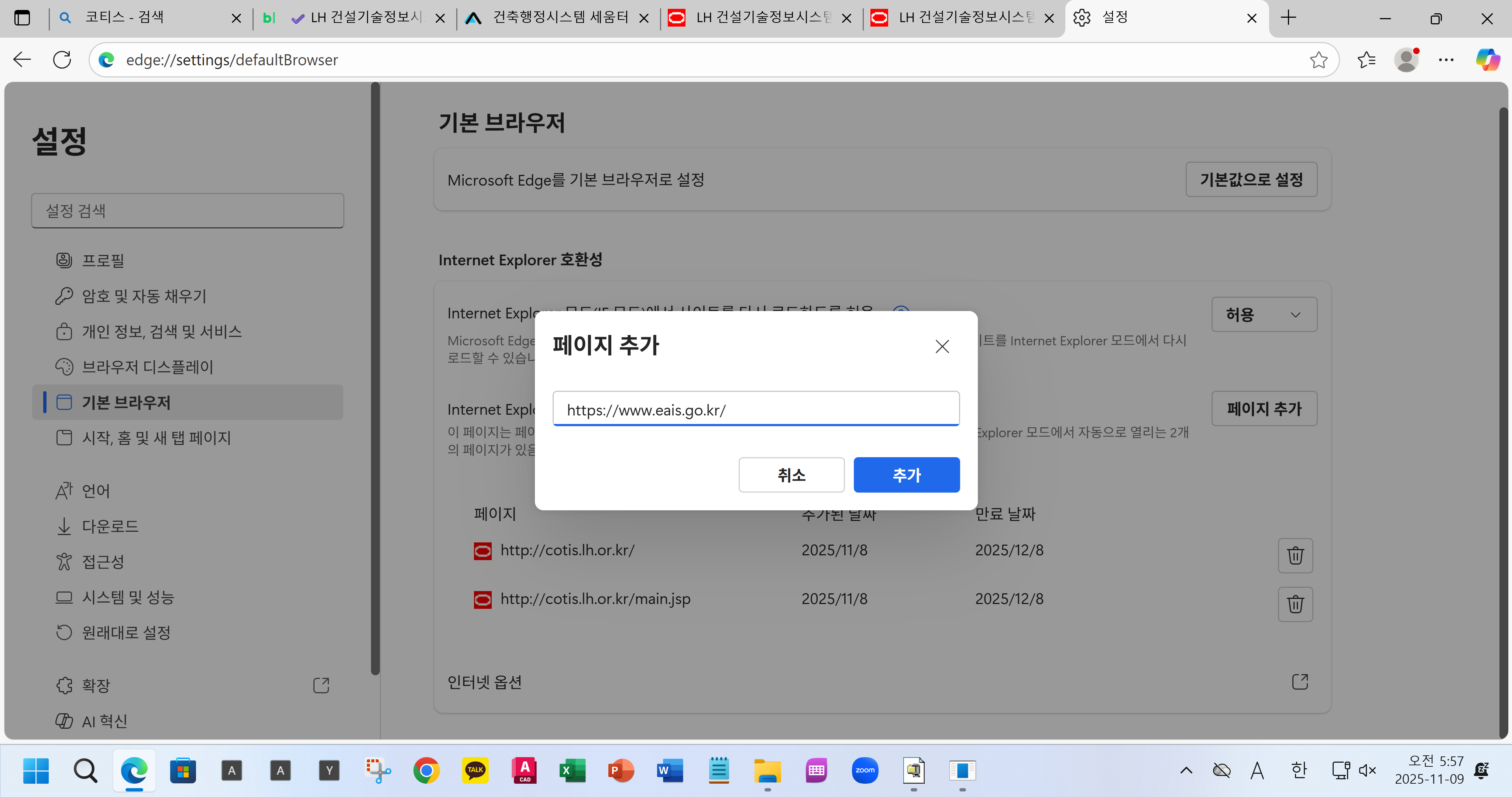Click the Refresh page icon

(62, 60)
